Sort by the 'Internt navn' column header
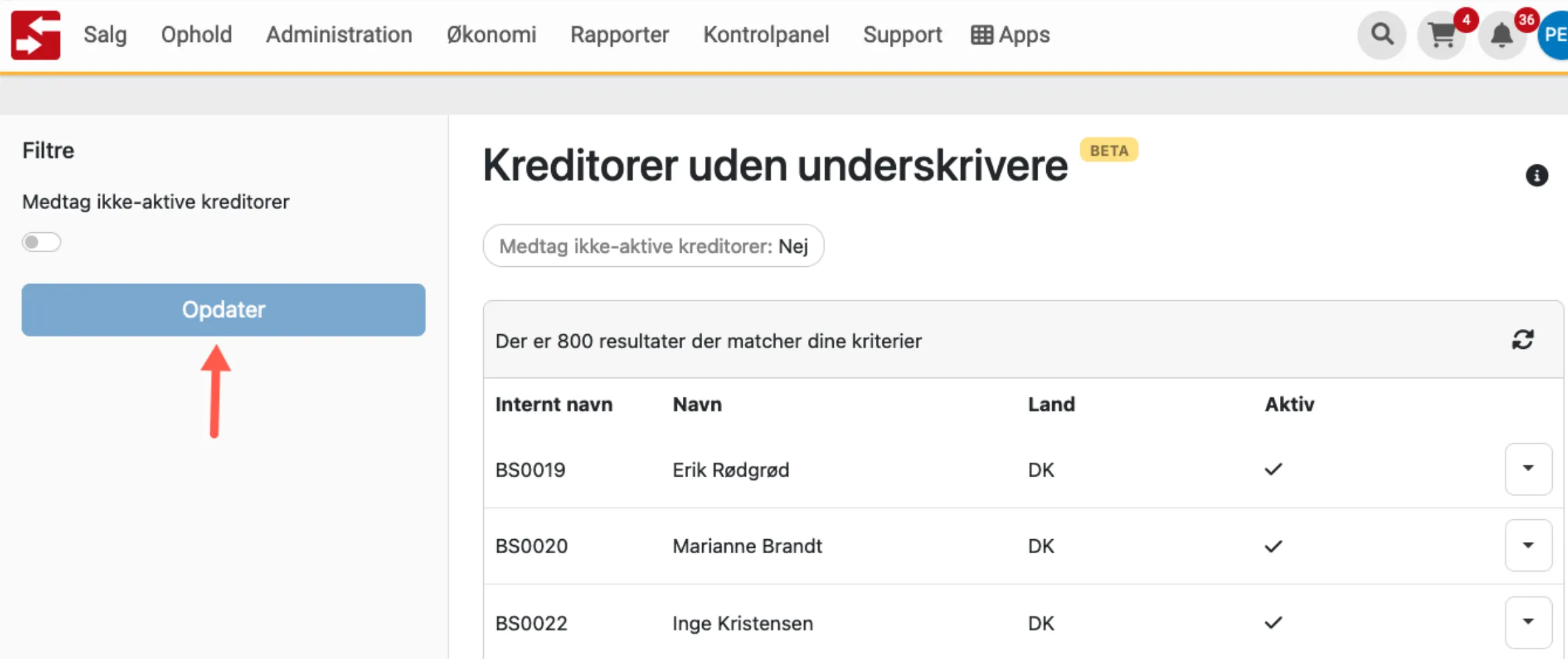 (x=554, y=404)
